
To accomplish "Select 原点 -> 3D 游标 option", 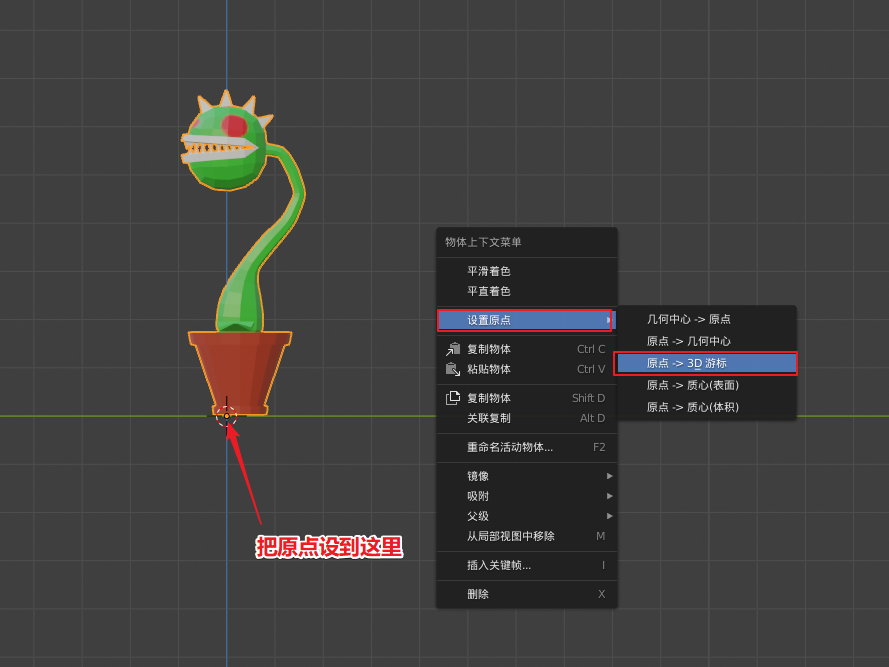I will [x=706, y=363].
